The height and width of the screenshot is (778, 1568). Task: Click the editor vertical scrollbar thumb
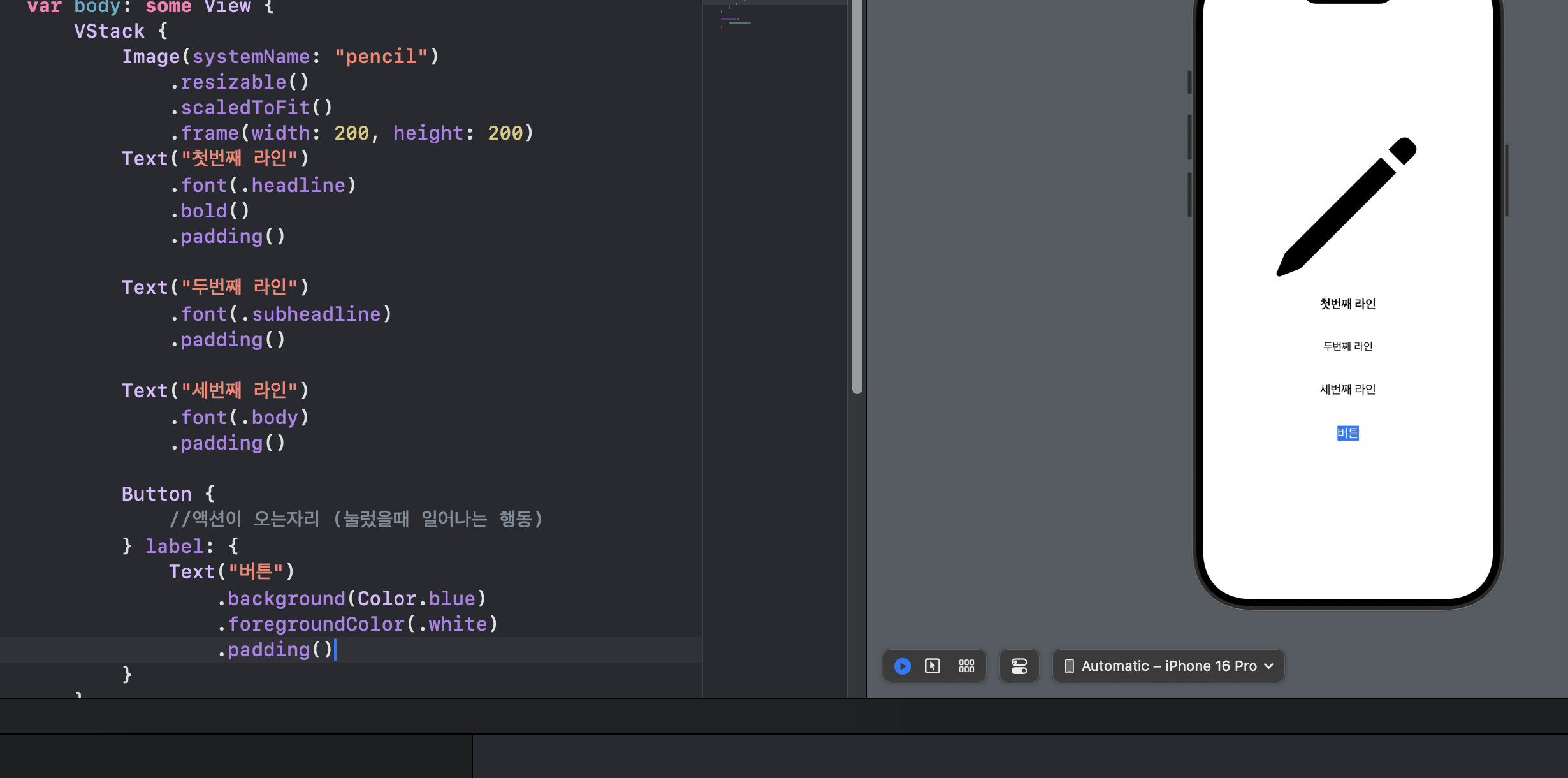857,191
